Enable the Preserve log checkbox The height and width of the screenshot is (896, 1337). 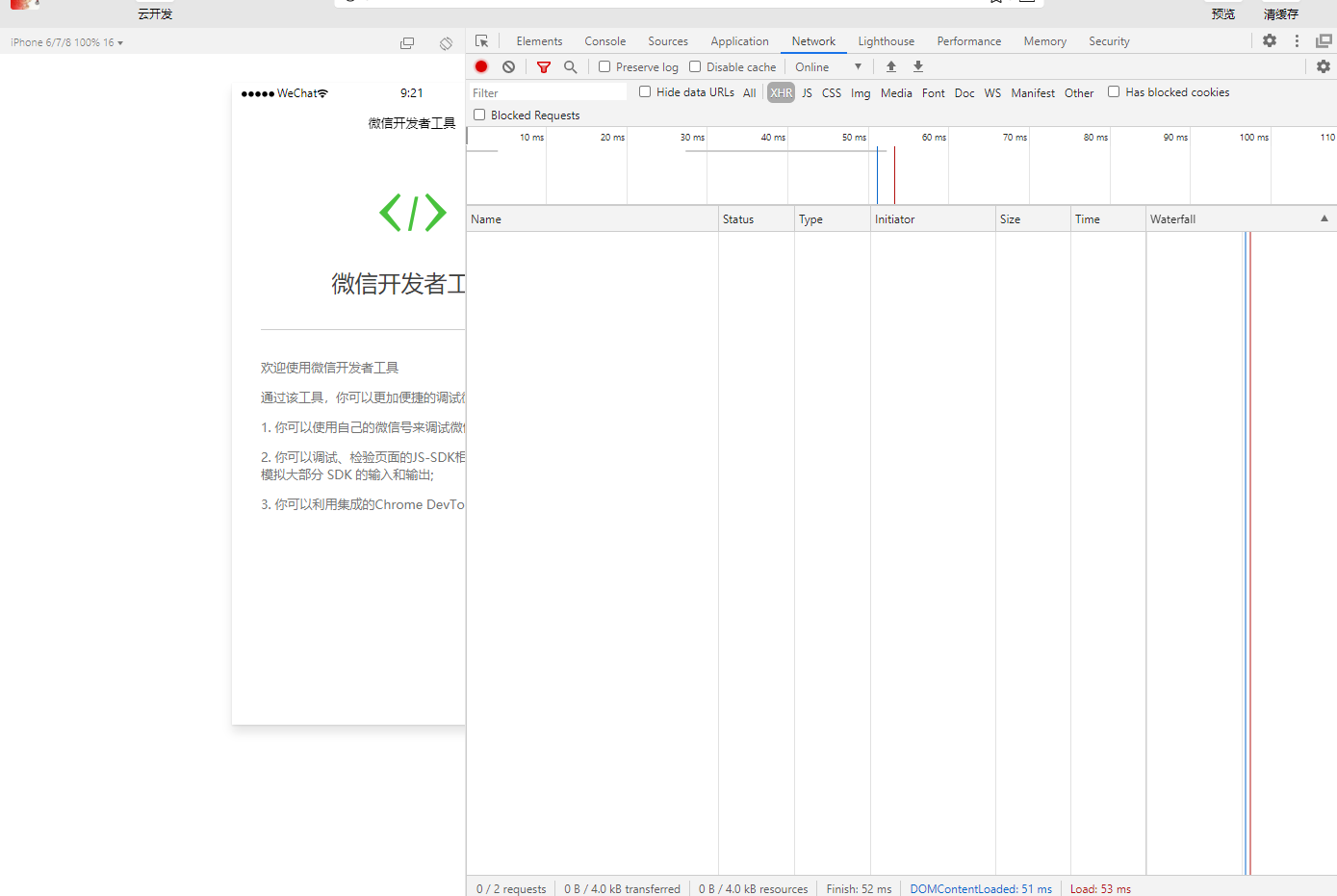coord(604,66)
